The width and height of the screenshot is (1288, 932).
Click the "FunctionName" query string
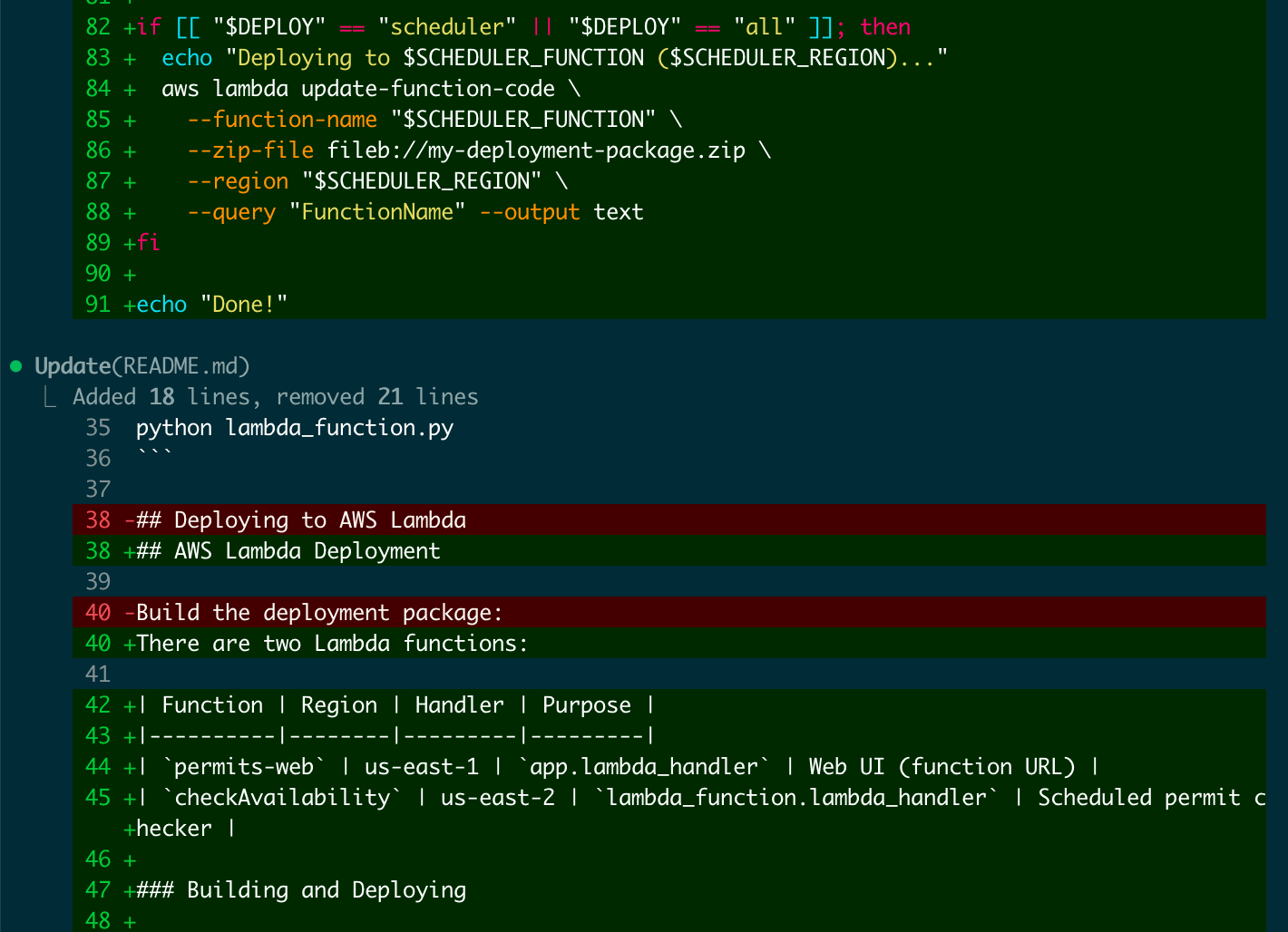pyautogui.click(x=377, y=212)
